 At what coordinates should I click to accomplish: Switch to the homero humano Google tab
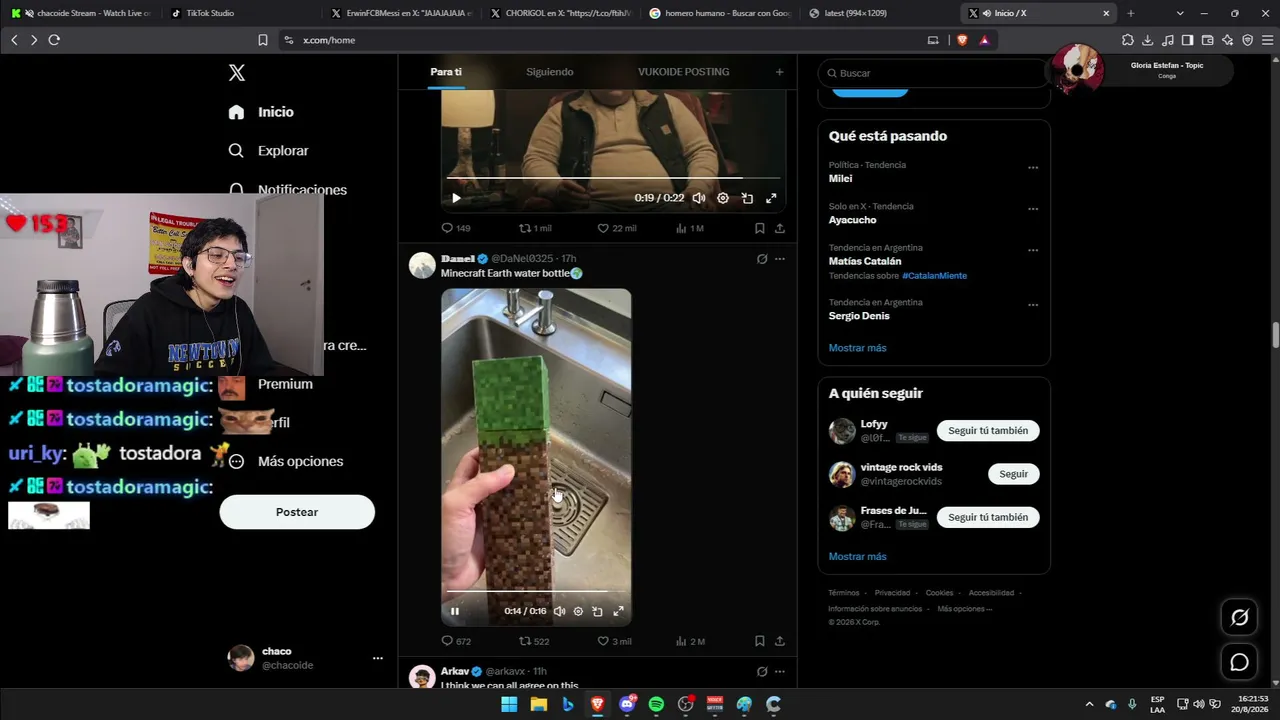click(720, 13)
